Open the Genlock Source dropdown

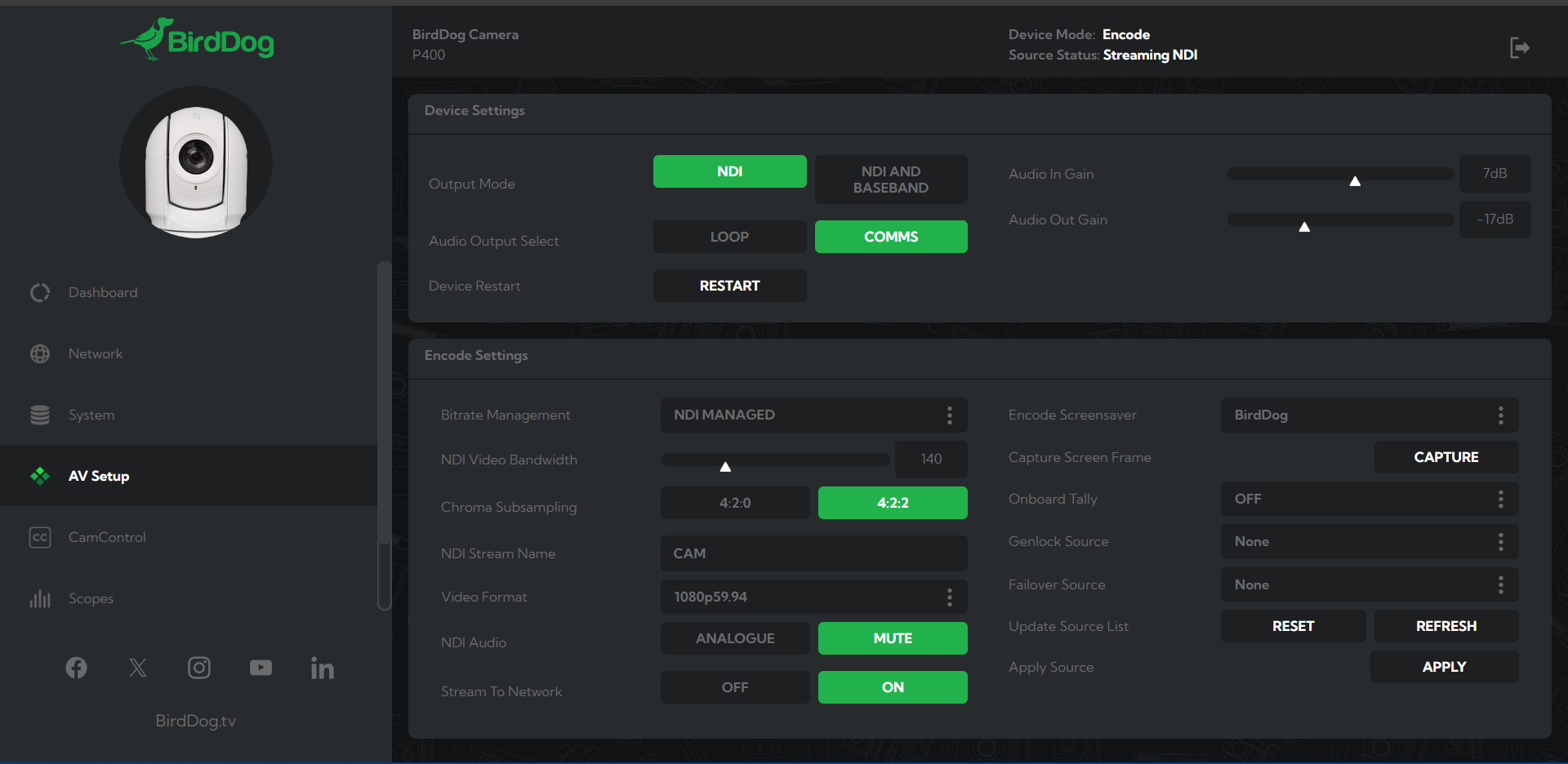(x=1370, y=541)
